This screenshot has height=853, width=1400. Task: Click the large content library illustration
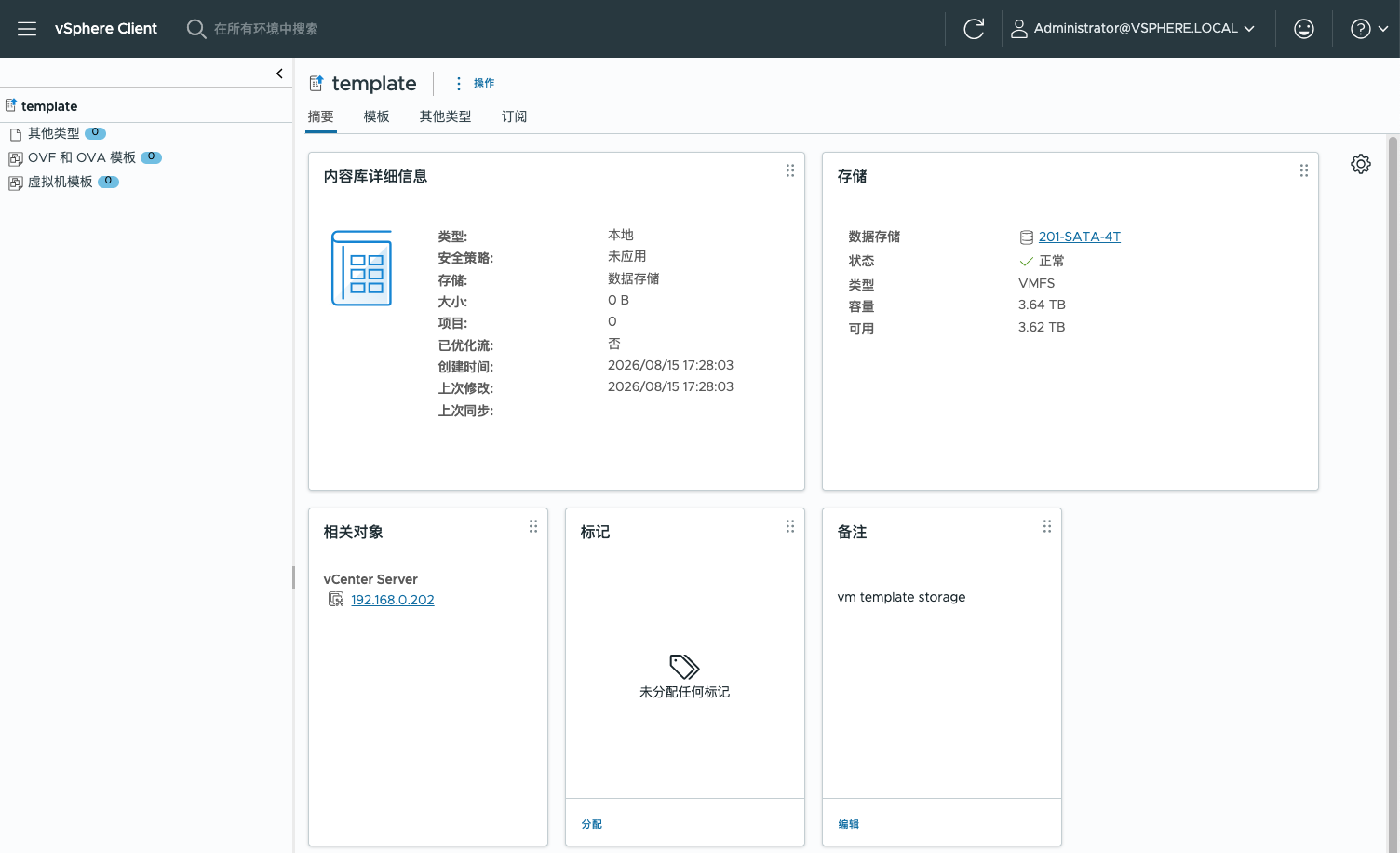362,268
